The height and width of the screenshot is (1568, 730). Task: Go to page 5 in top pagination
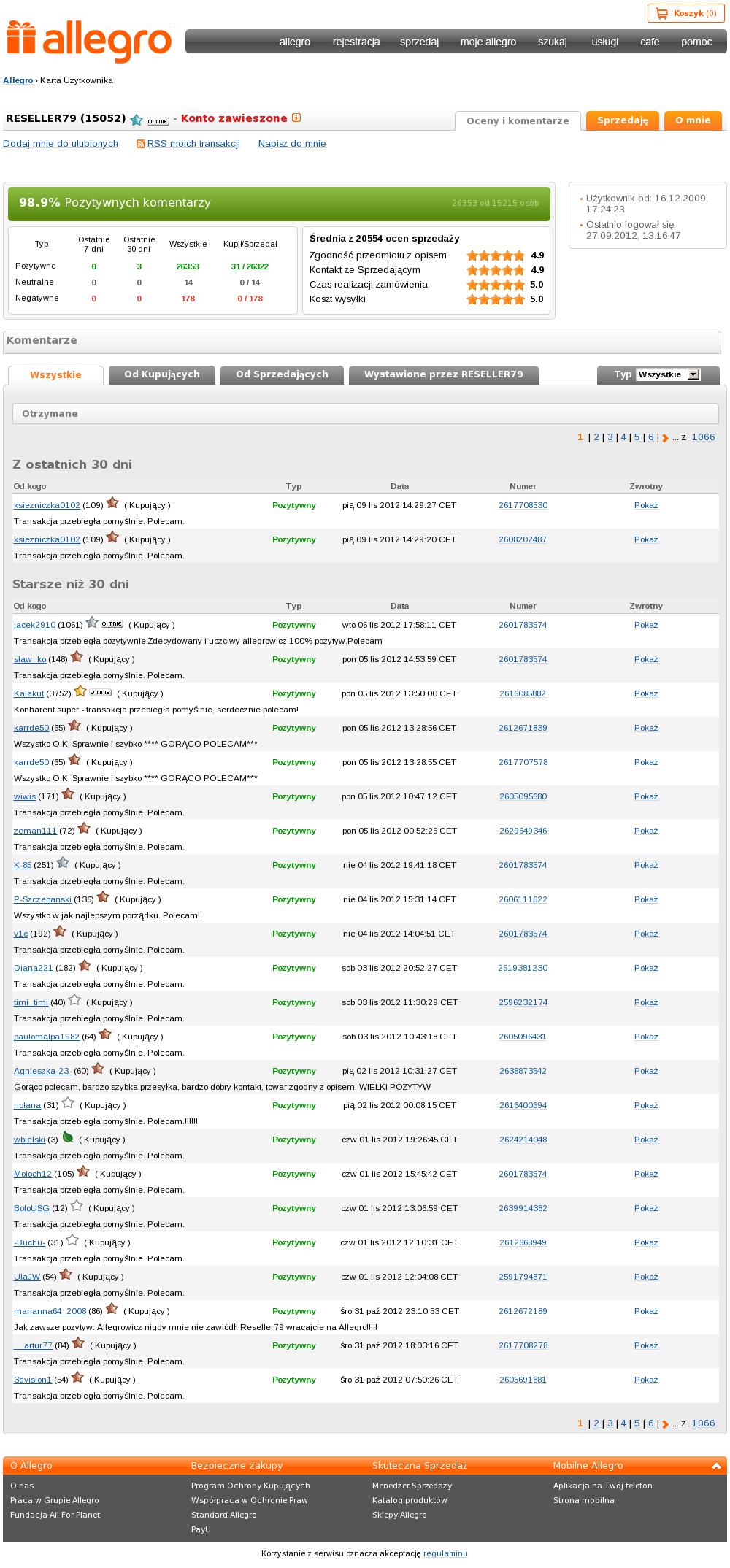coord(637,437)
